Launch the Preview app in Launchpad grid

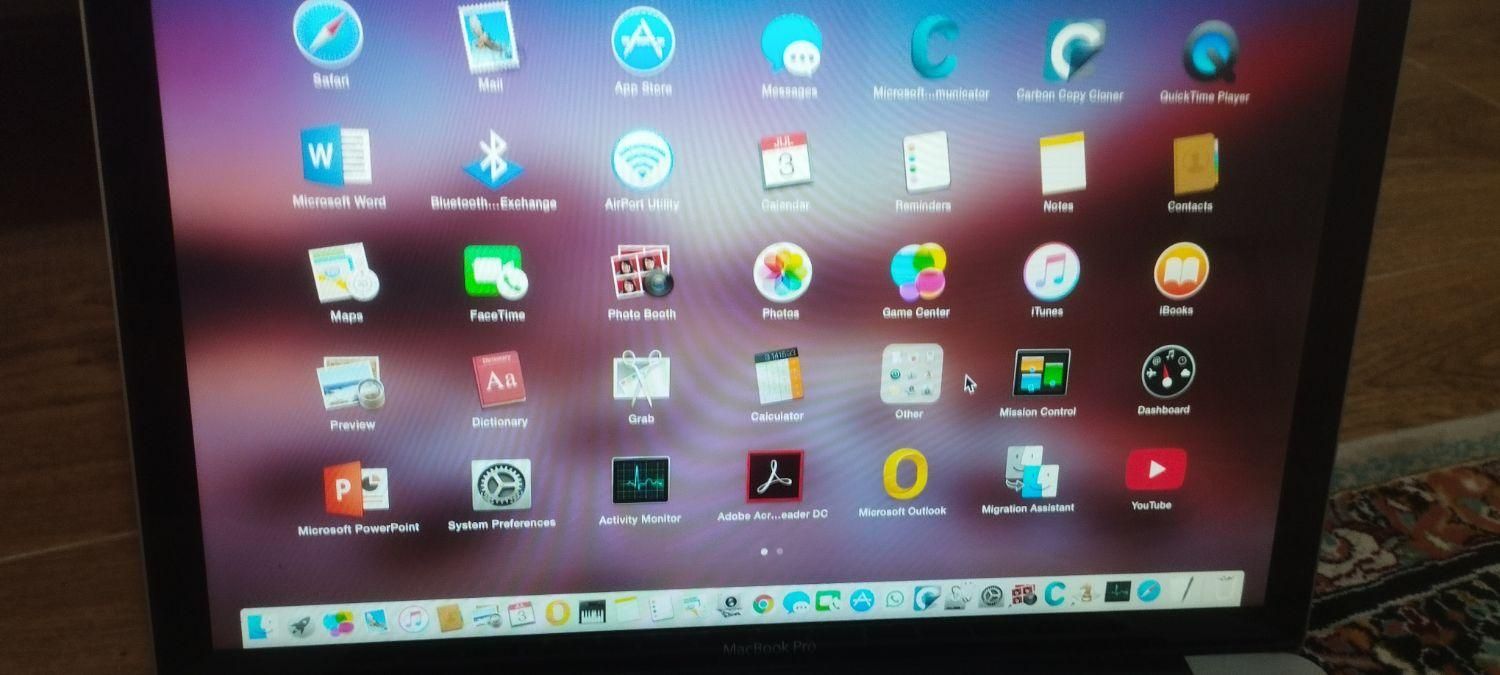point(350,384)
